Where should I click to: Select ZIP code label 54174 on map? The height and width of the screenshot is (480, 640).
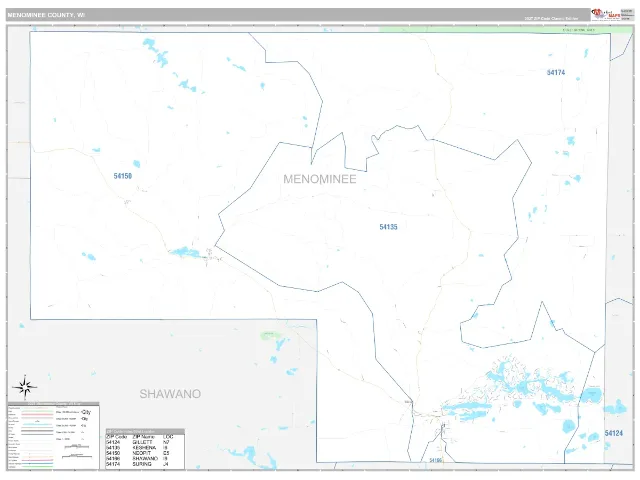pos(556,72)
